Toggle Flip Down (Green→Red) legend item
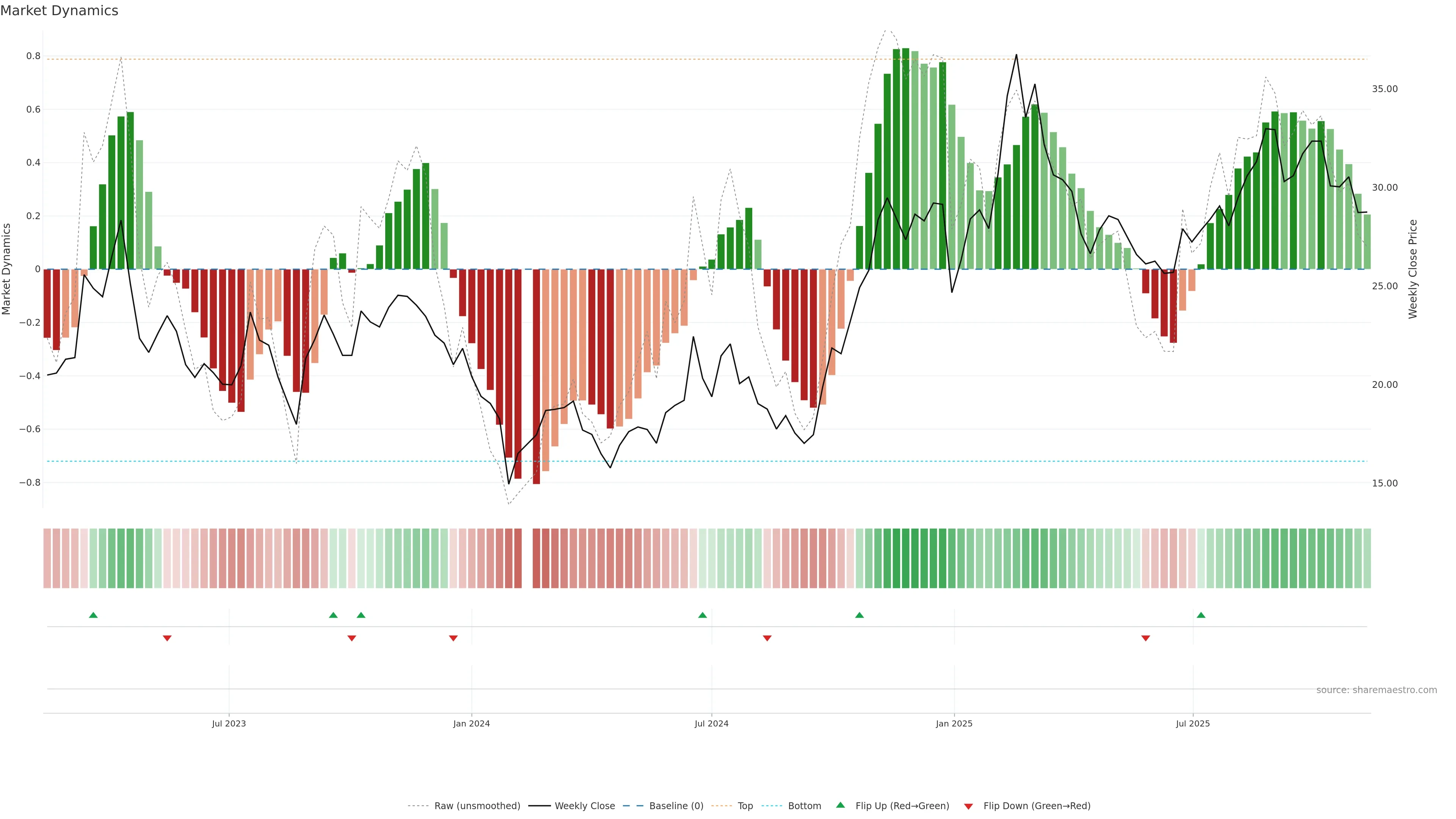The width and height of the screenshot is (1456, 819). pyautogui.click(x=1037, y=806)
